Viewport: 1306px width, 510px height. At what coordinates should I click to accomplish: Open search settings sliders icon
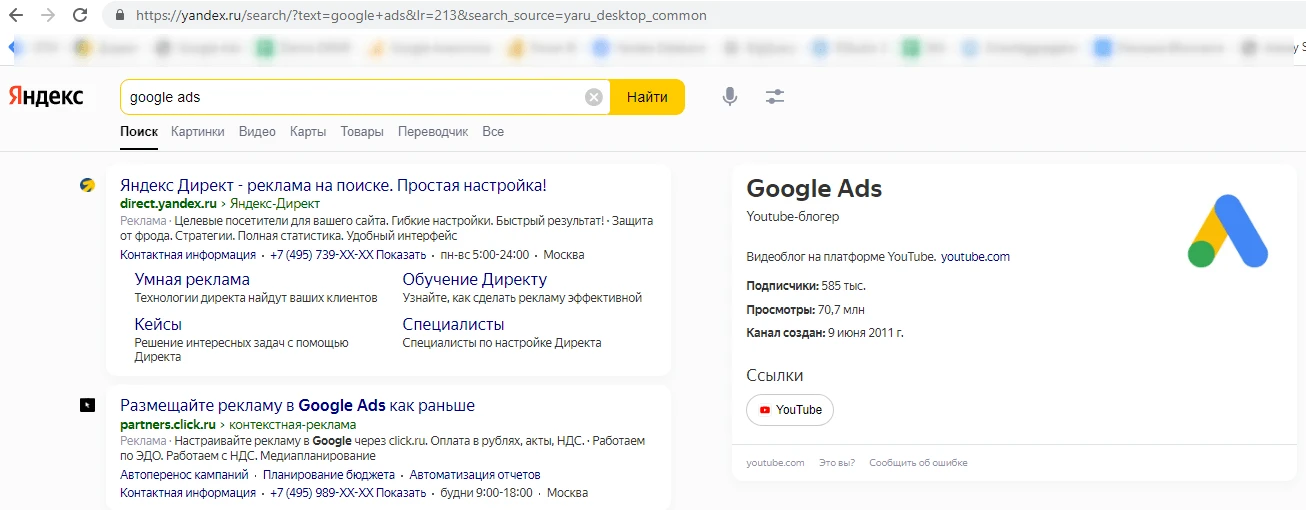[775, 97]
